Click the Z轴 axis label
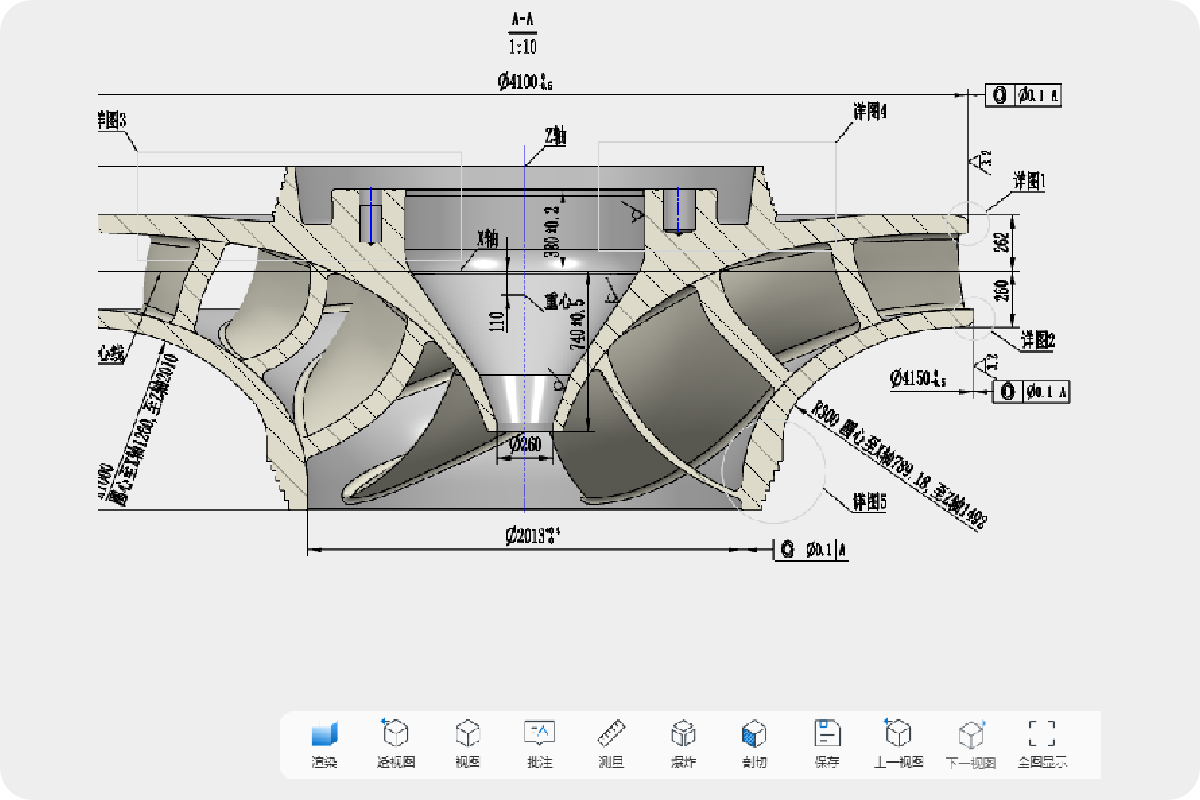 [554, 137]
